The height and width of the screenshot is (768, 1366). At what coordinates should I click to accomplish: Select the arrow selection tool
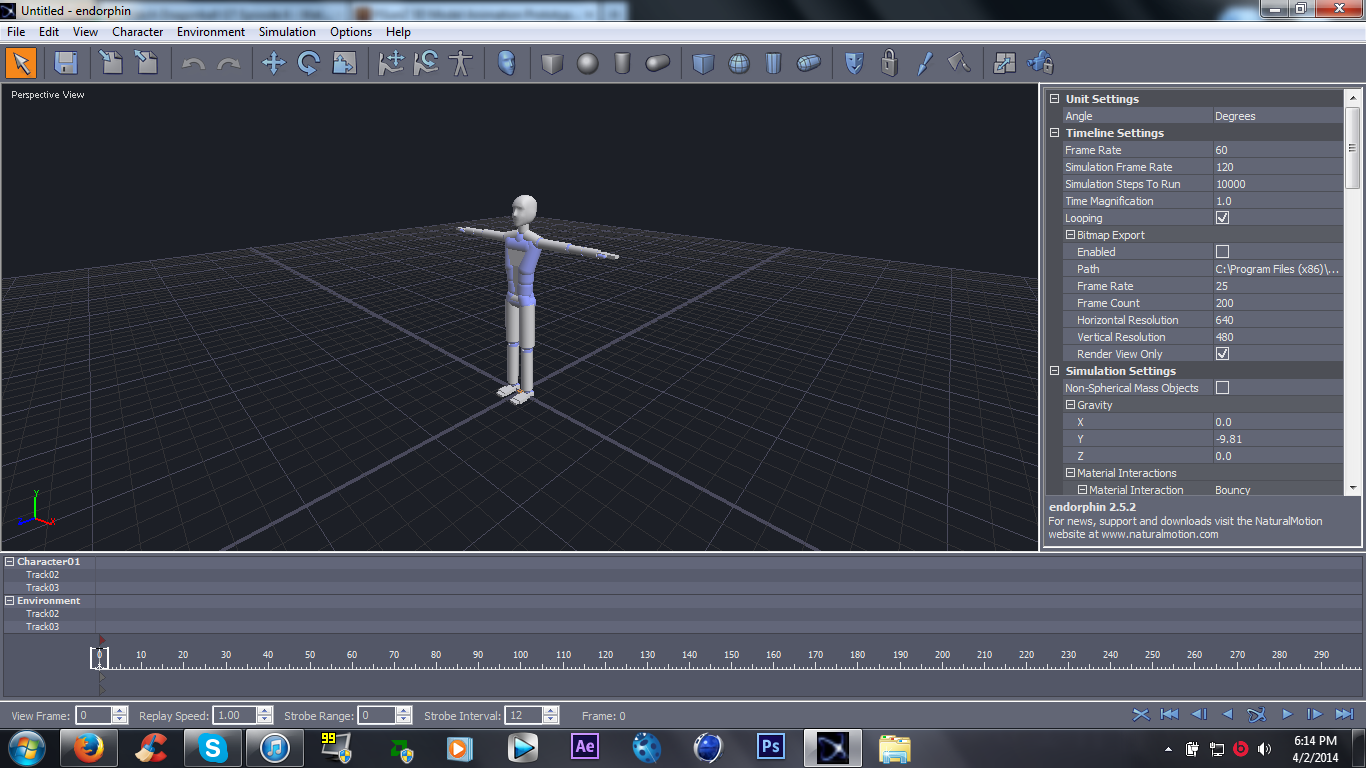coord(21,63)
